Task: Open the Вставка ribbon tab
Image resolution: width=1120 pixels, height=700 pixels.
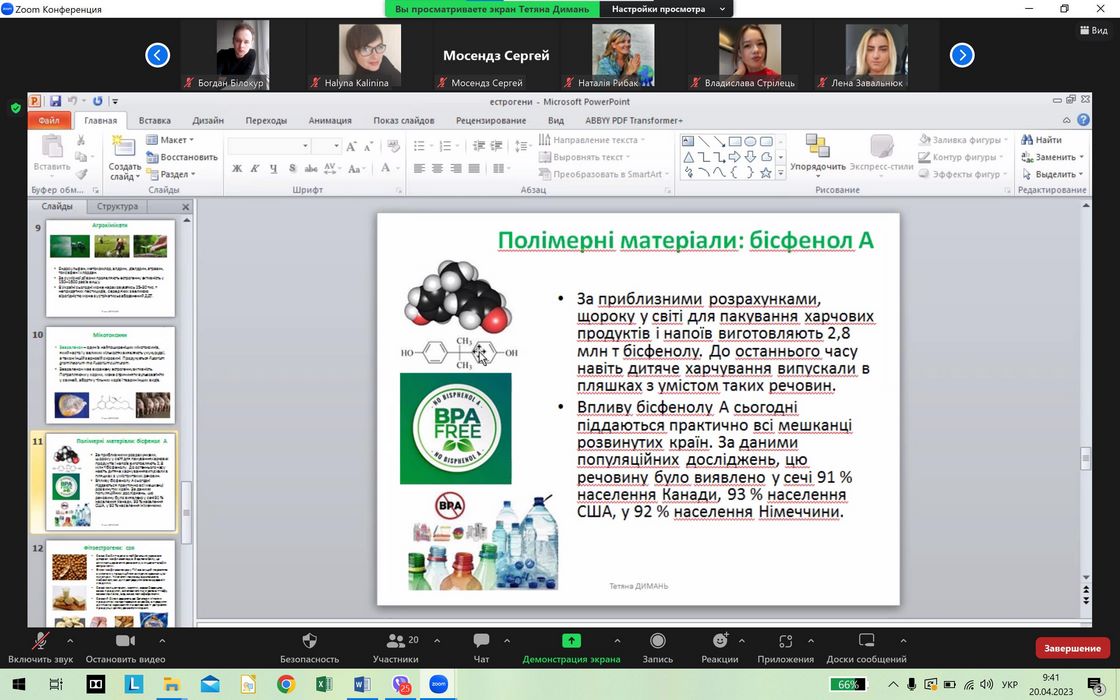Action: [154, 120]
